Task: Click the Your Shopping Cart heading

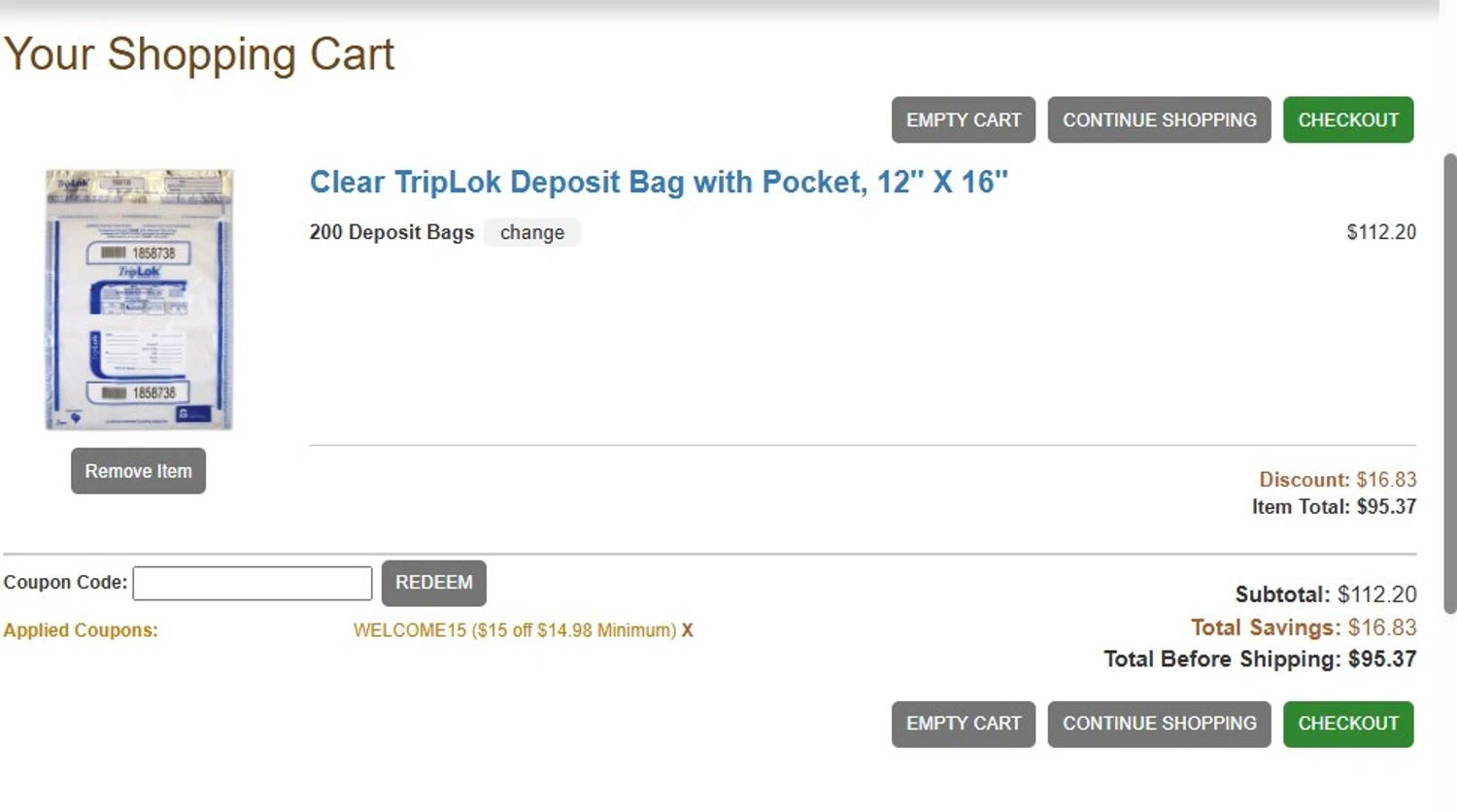Action: [199, 54]
